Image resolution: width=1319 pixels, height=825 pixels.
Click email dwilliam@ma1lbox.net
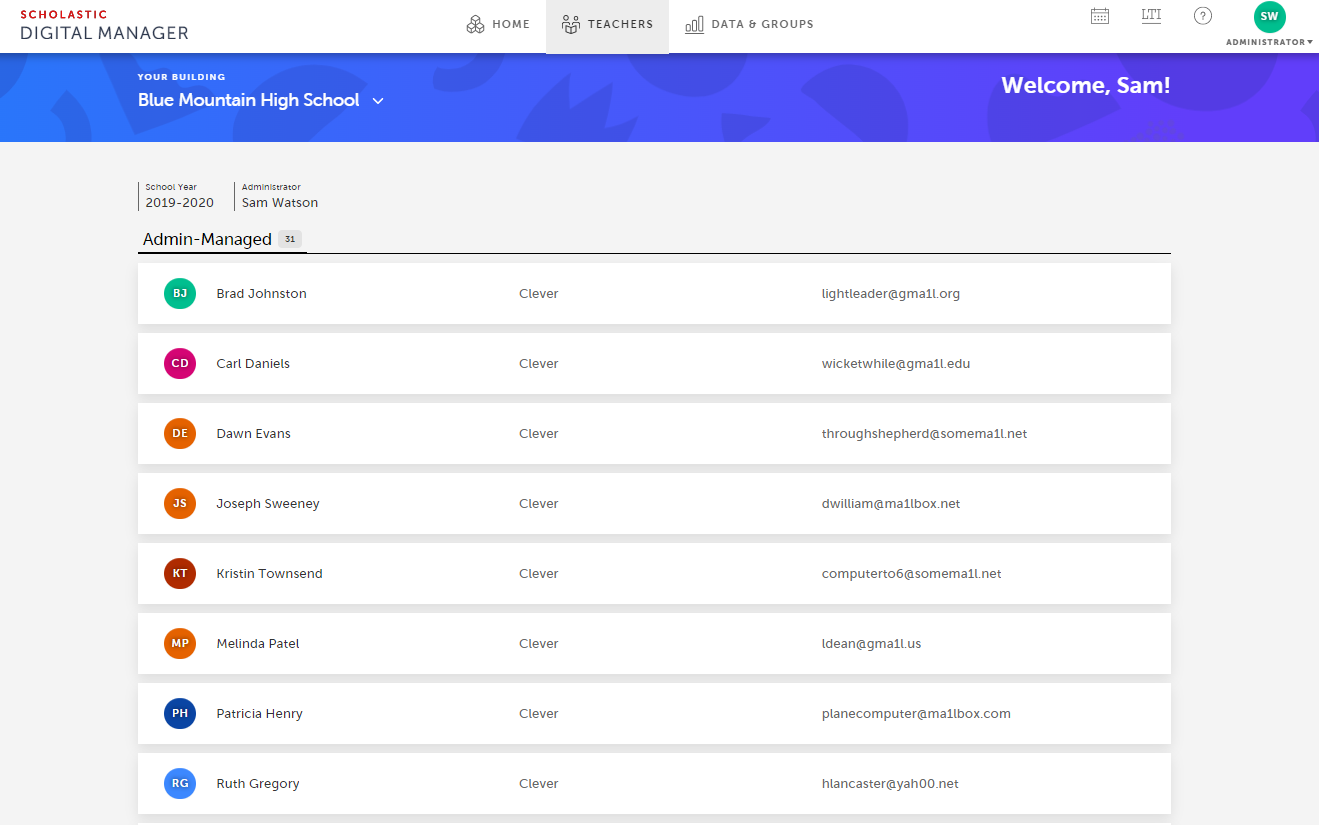891,504
